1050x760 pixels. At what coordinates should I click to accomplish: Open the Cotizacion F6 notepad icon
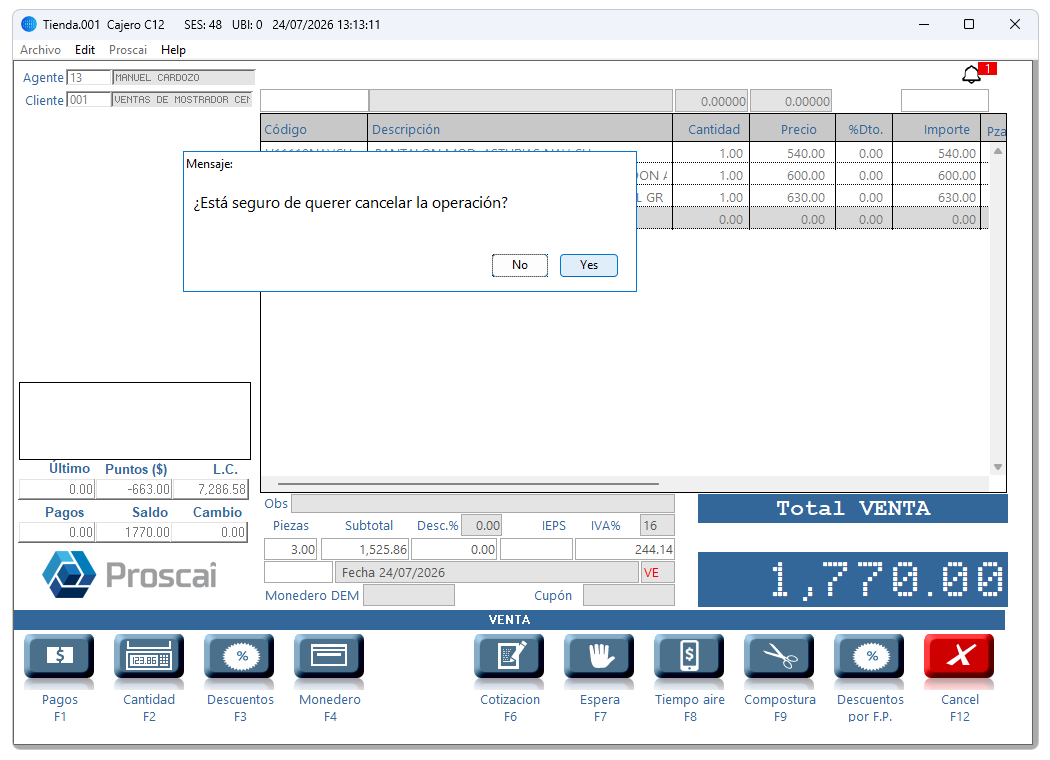click(510, 656)
